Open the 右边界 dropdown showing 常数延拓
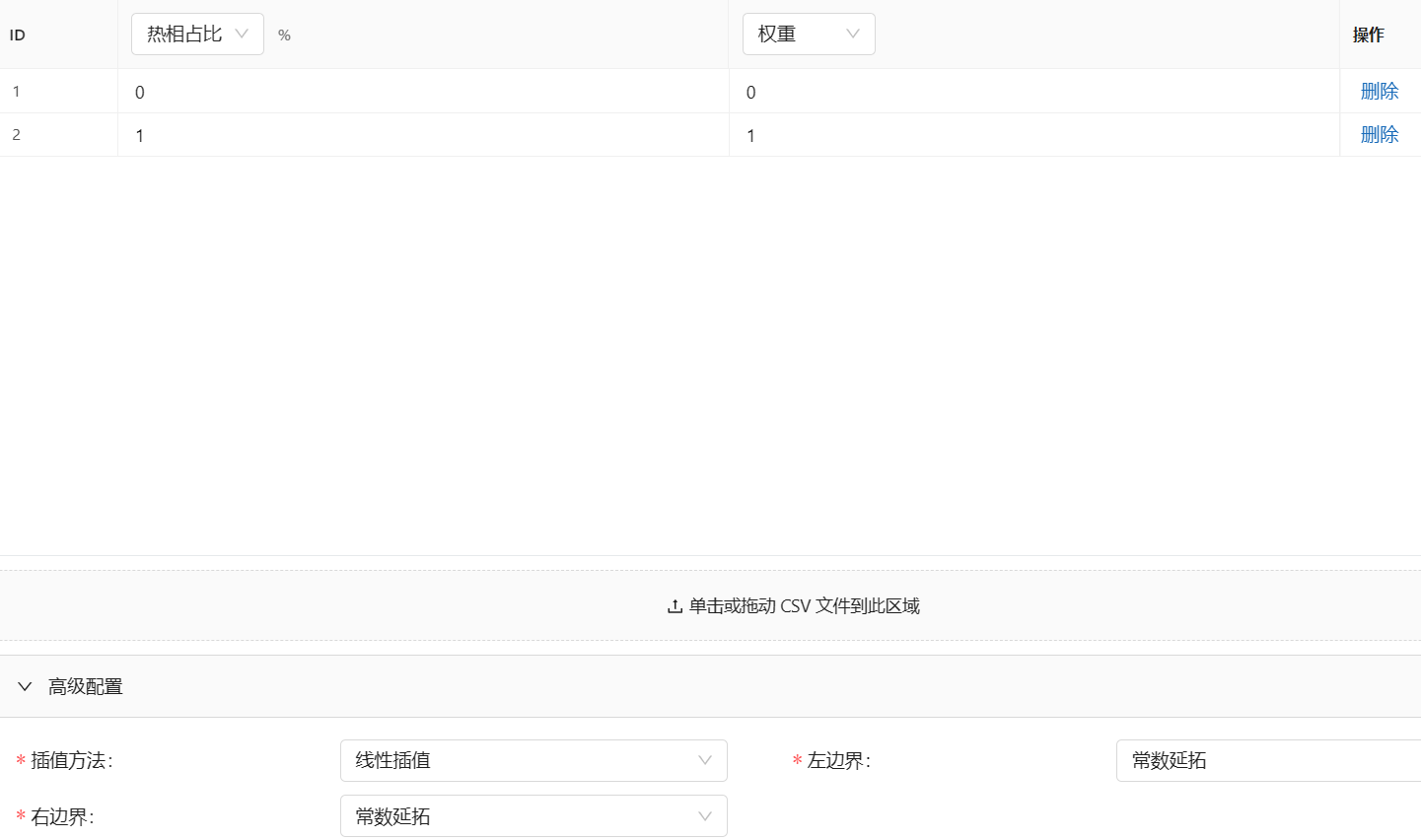Image resolution: width=1421 pixels, height=840 pixels. 533,816
